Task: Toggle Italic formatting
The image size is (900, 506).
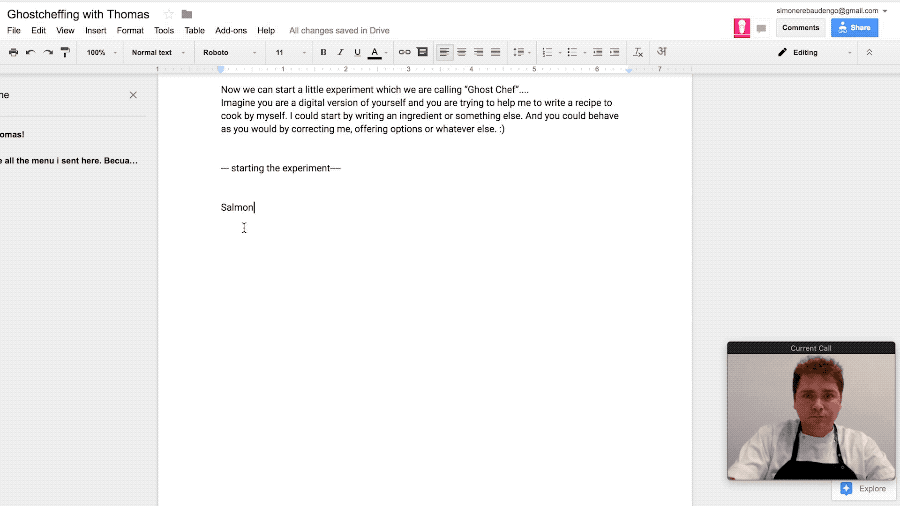Action: point(340,52)
